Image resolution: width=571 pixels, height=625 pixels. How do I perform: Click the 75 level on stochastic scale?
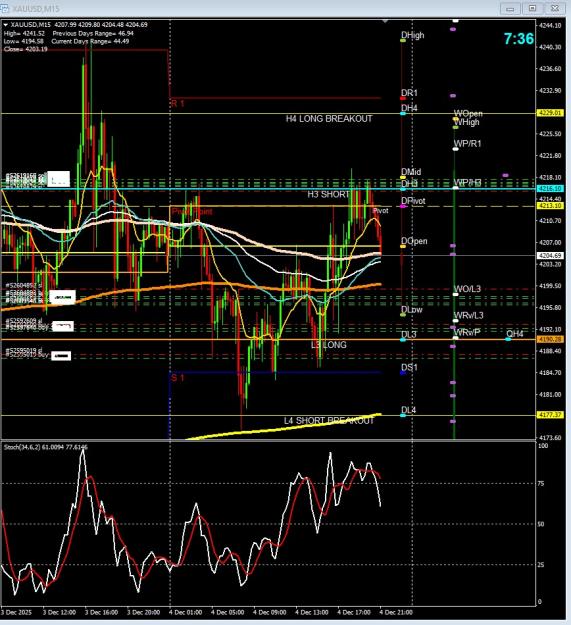click(541, 483)
